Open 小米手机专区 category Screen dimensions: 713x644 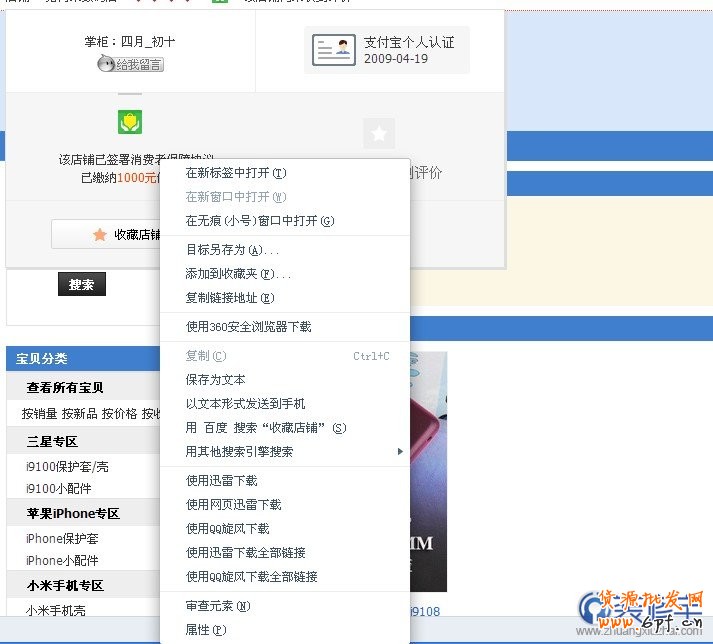coord(65,586)
